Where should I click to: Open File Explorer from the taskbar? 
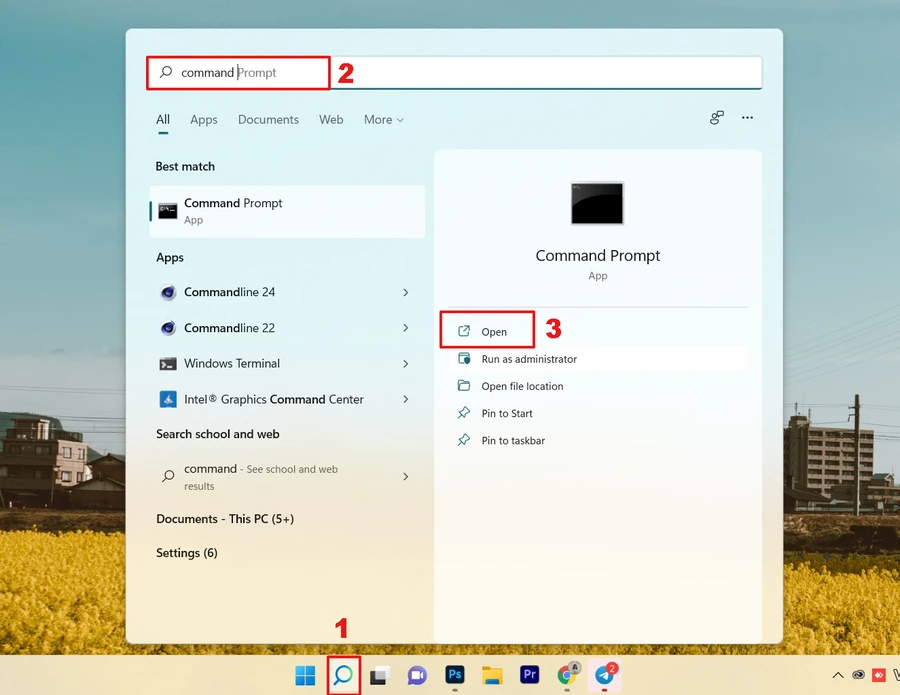tap(492, 675)
